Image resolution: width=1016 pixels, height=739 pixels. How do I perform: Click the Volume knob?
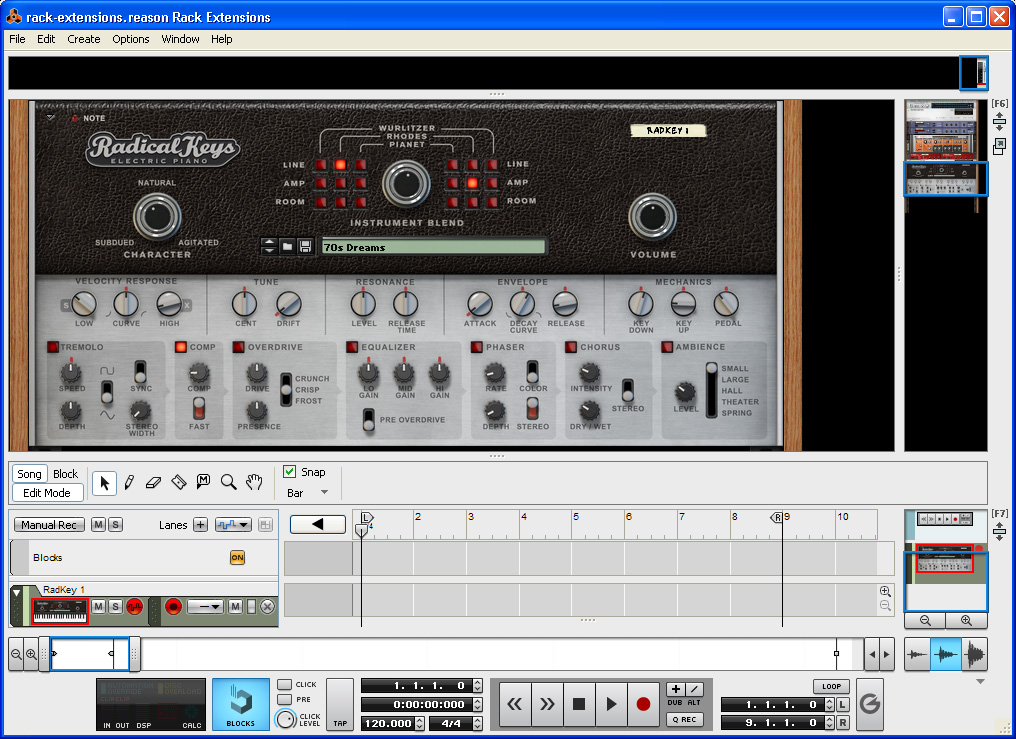(652, 216)
